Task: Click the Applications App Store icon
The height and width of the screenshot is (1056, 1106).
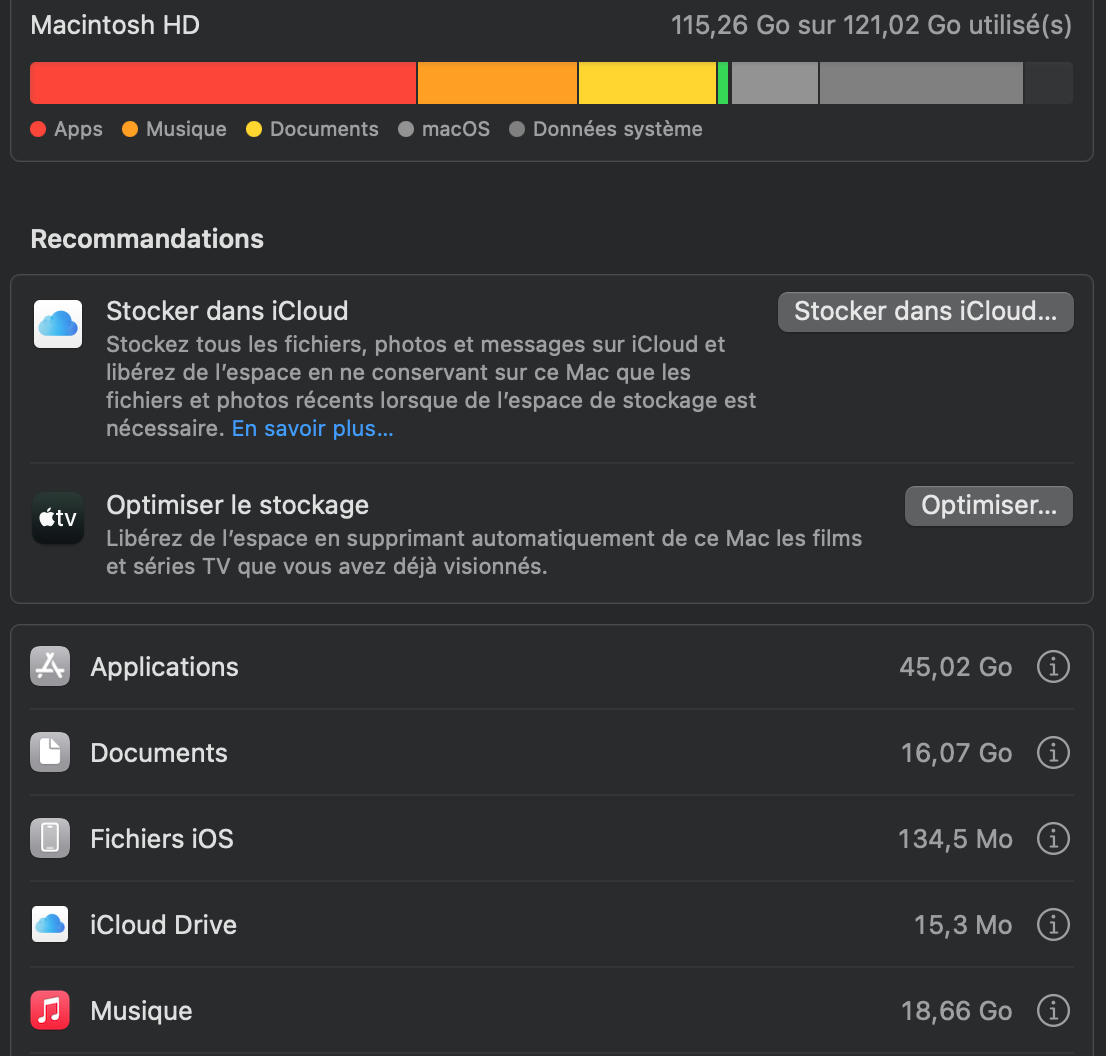Action: (x=50, y=667)
